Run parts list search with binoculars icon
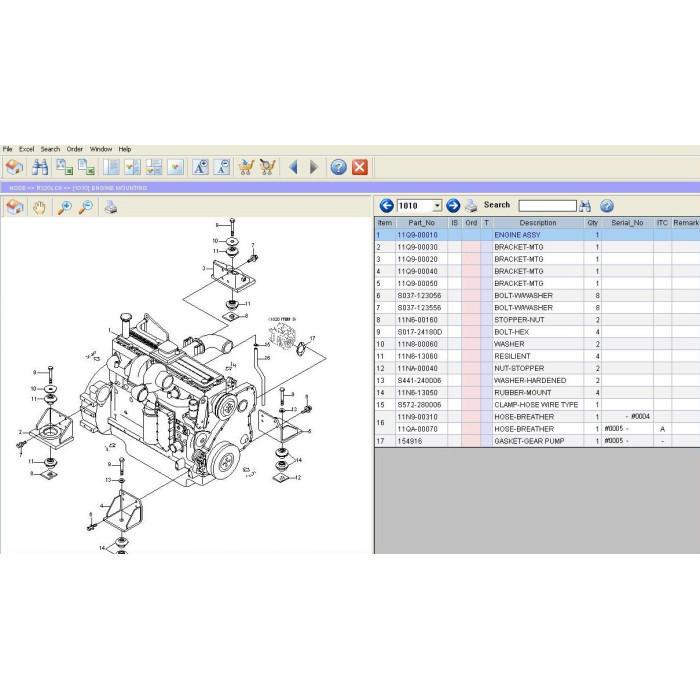Viewport: 700px width, 700px height. coord(585,206)
